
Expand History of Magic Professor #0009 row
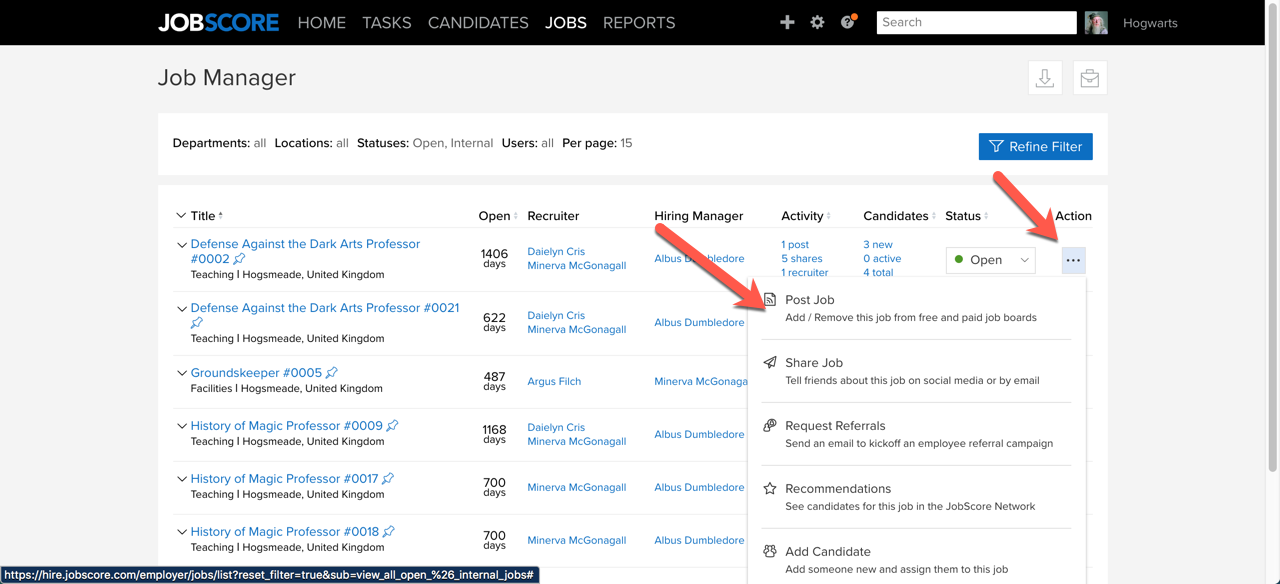click(181, 426)
